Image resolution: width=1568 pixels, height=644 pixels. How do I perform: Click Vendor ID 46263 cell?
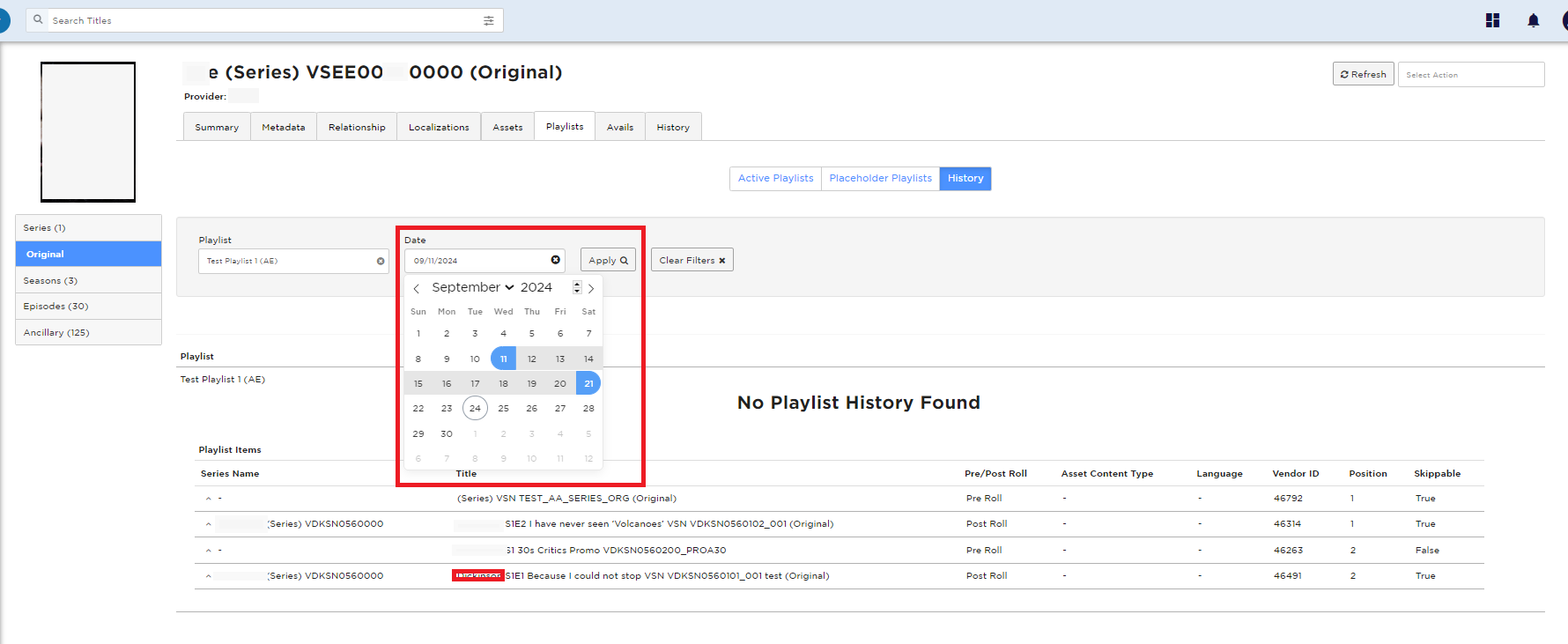1288,551
